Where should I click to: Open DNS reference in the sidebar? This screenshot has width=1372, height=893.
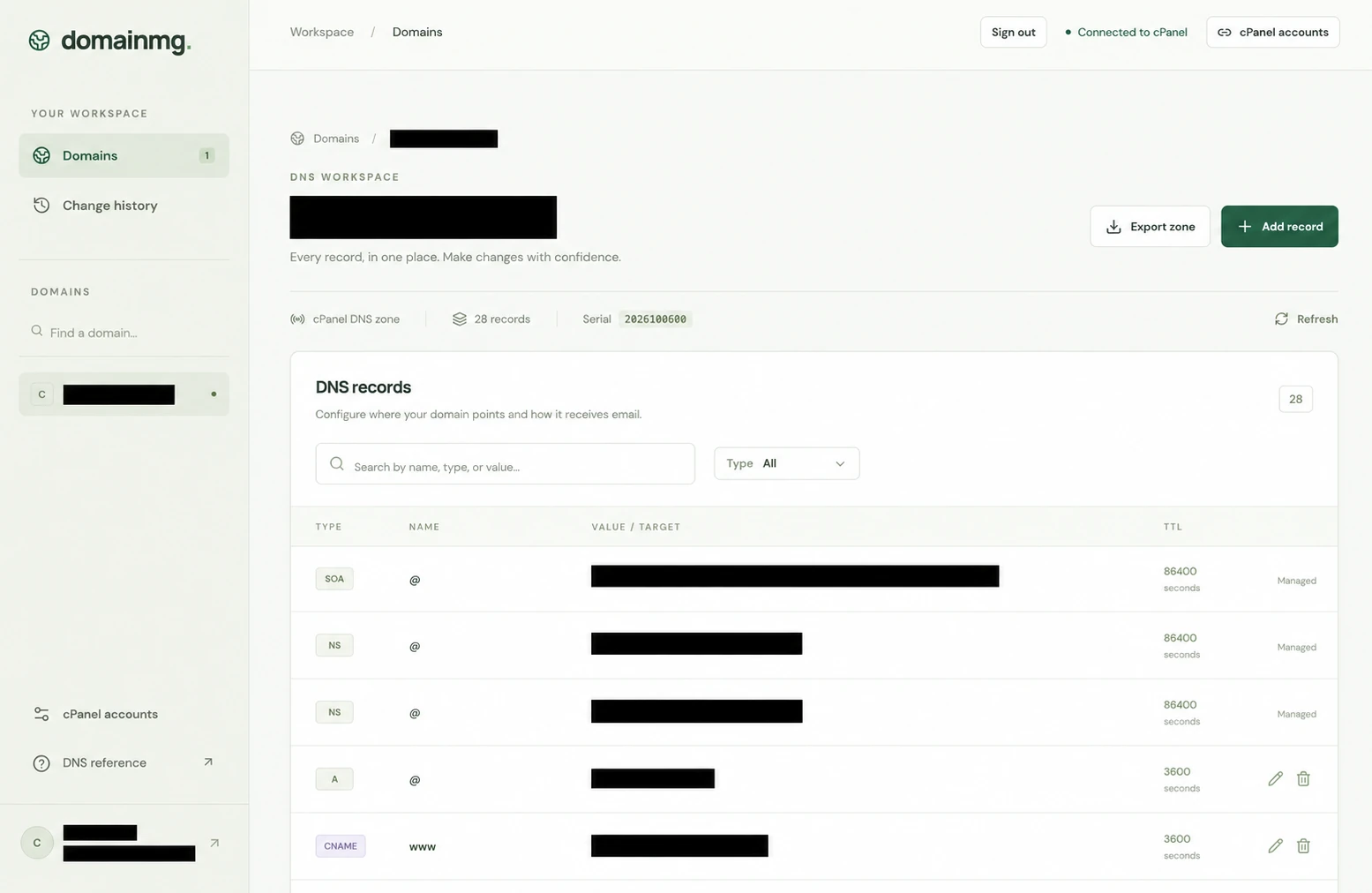(124, 763)
